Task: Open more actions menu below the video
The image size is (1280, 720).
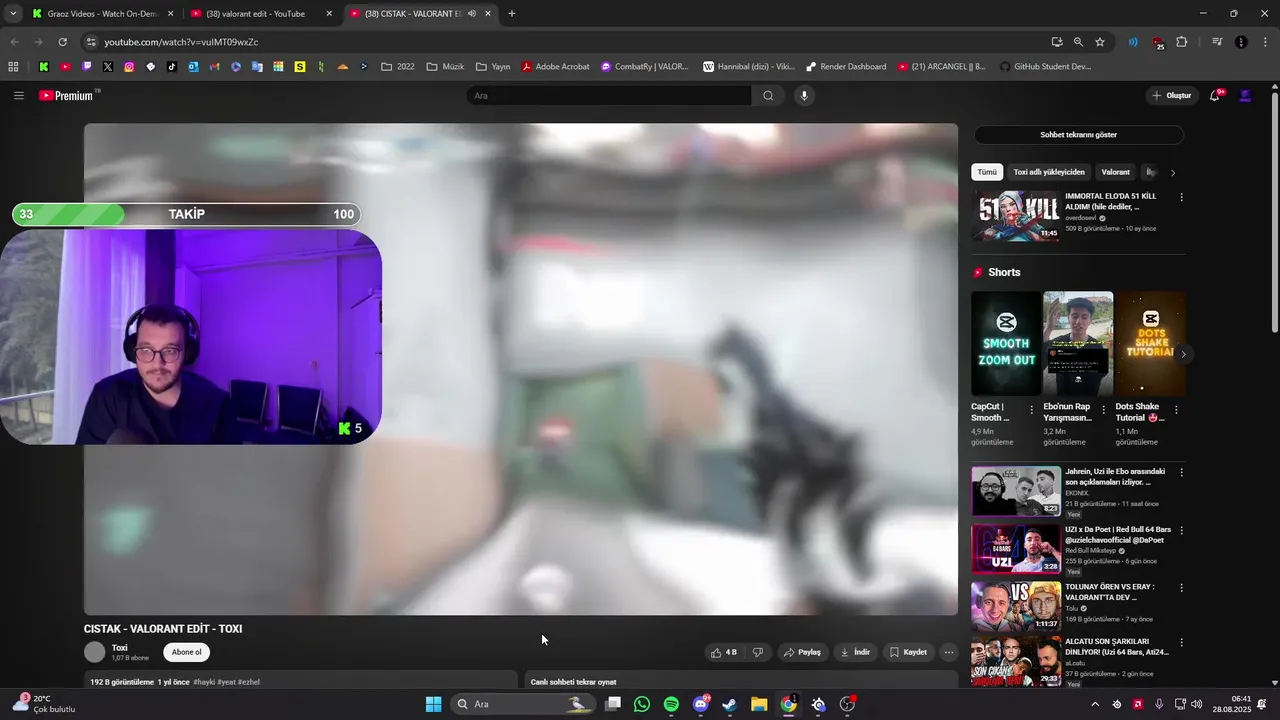Action: click(949, 652)
